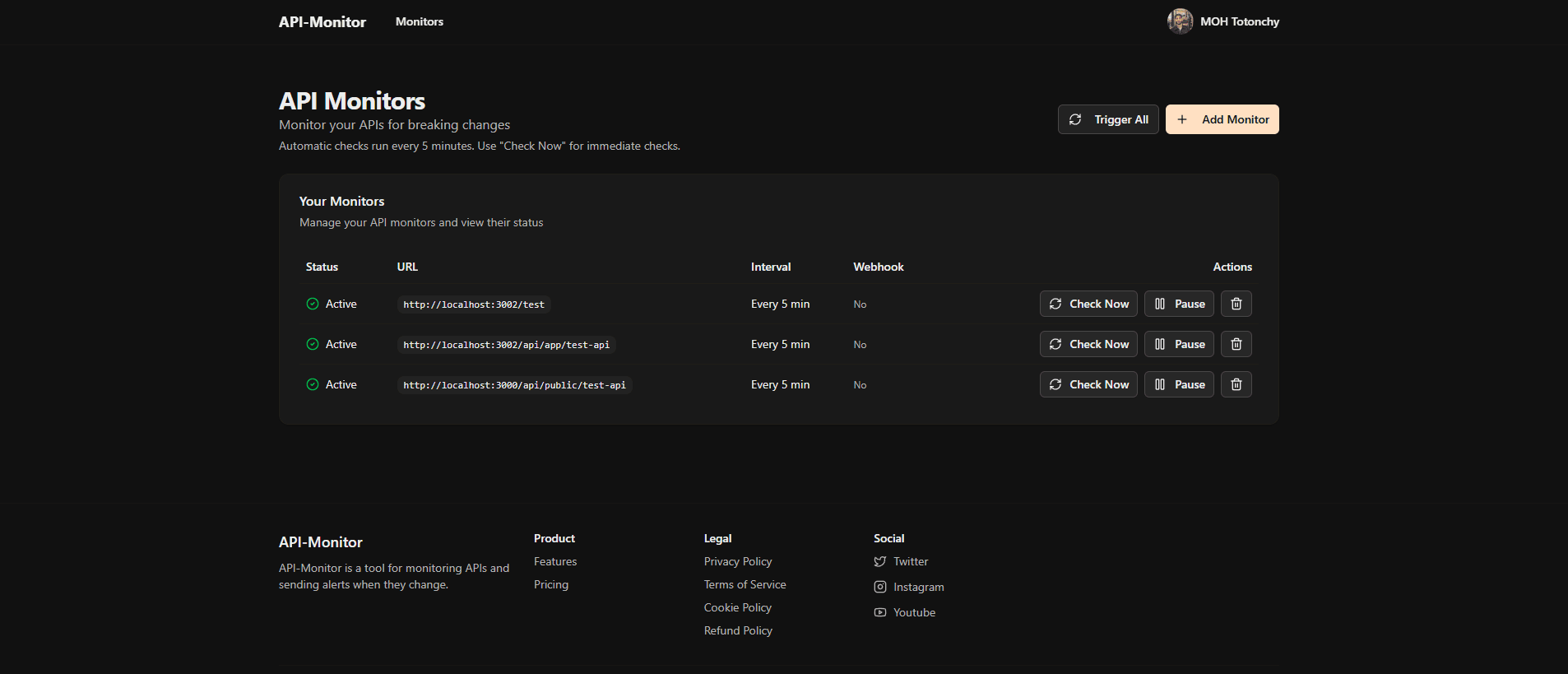The width and height of the screenshot is (1568, 674).
Task: Click the Status column header
Action: pos(322,267)
